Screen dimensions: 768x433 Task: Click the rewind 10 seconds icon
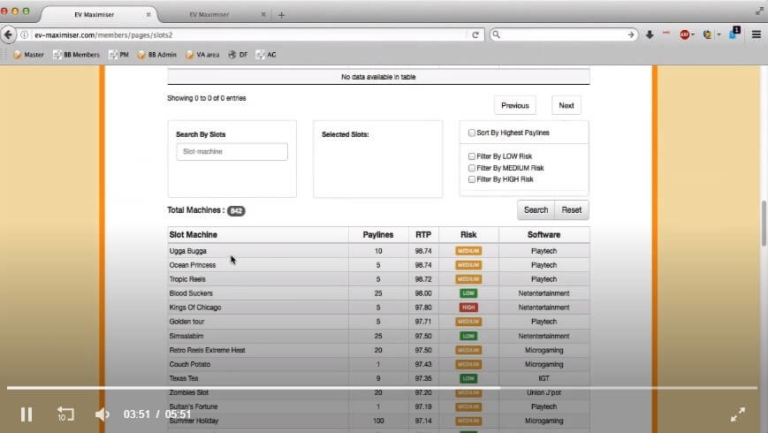(65, 414)
